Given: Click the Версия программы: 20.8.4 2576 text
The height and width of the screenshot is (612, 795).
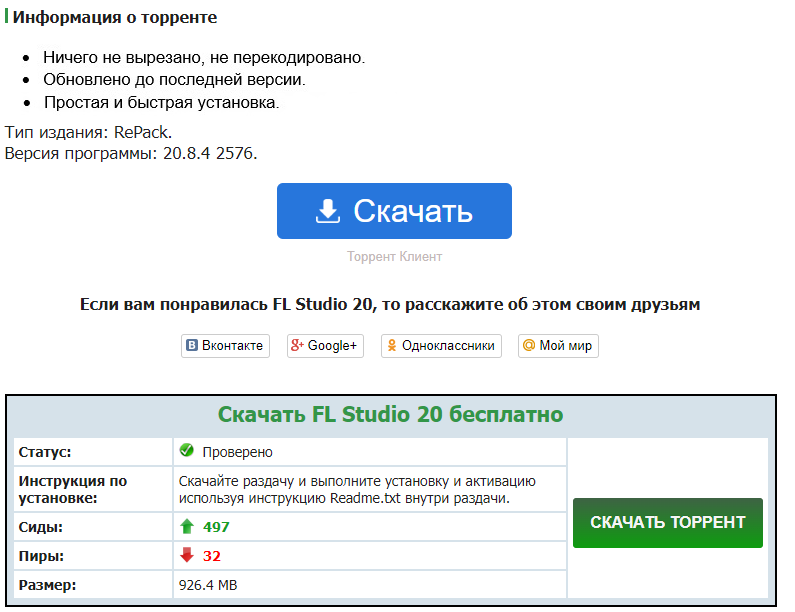Looking at the screenshot, I should coord(131,153).
